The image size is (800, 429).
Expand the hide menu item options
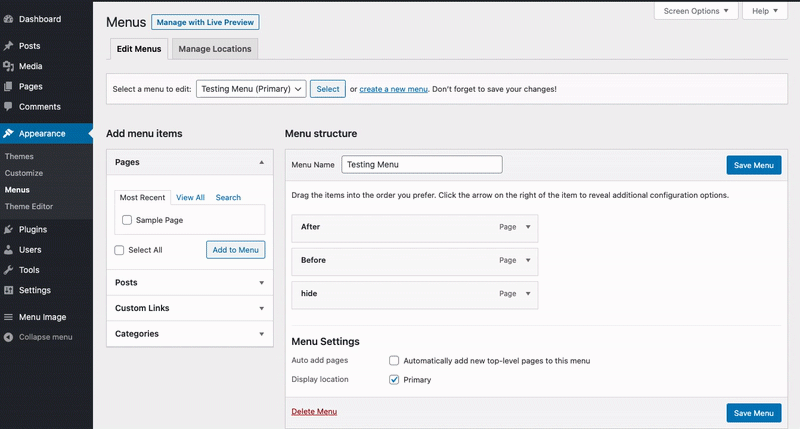coord(528,293)
